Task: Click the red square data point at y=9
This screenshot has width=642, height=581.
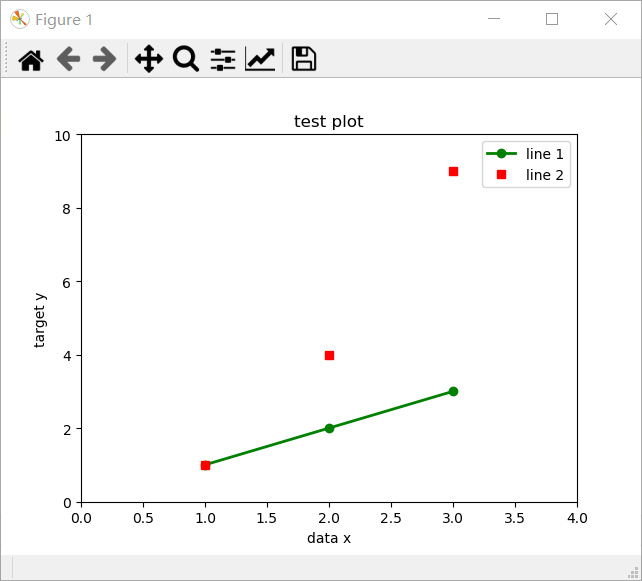Action: point(453,172)
